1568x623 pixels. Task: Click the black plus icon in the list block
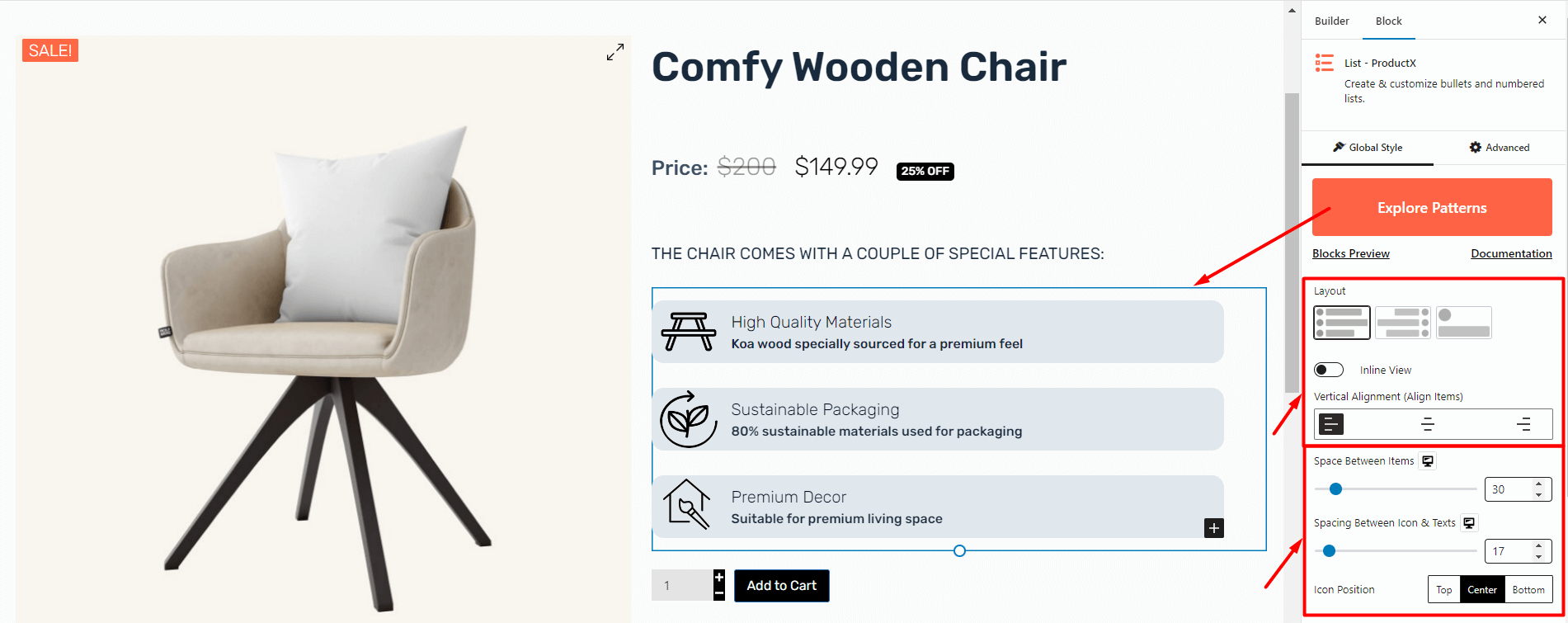coord(1214,528)
